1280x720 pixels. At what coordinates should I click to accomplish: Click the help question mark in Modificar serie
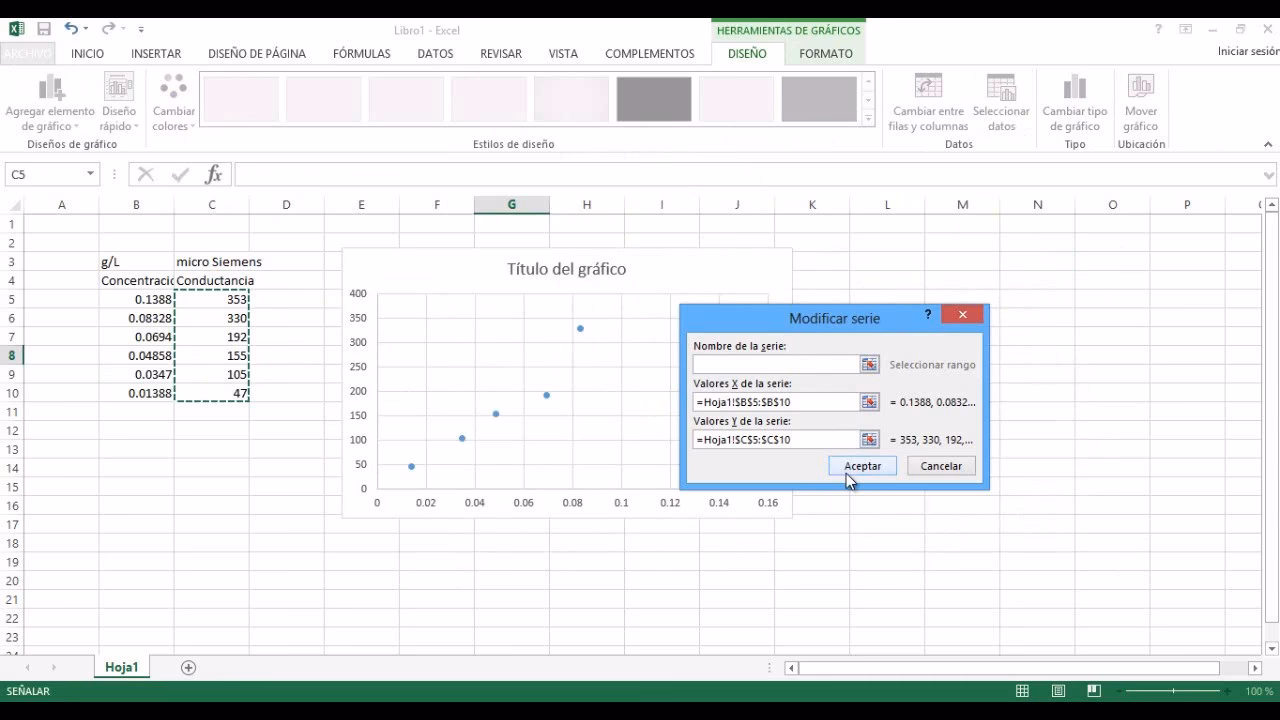928,315
